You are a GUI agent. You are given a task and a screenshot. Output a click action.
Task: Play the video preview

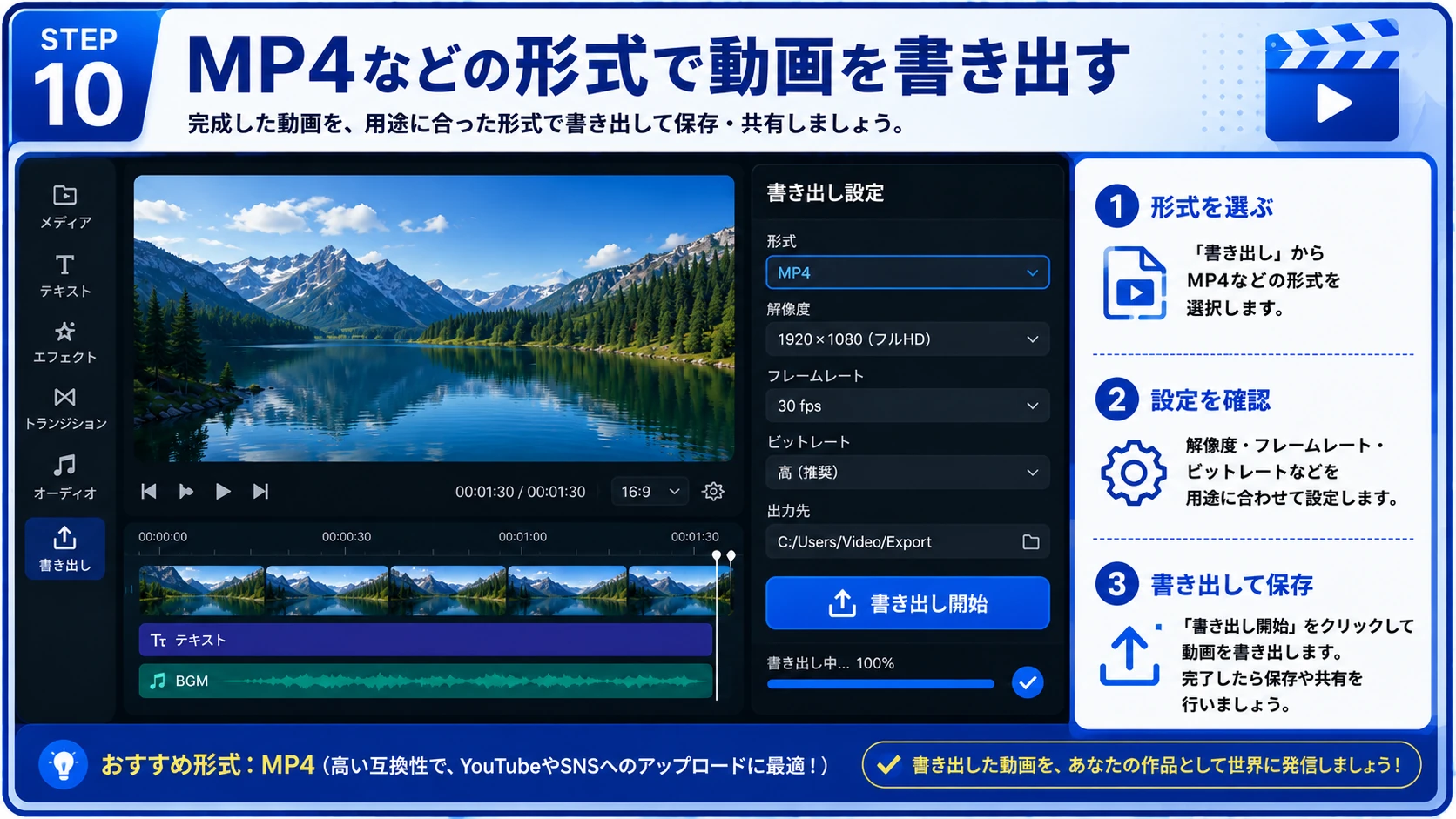tap(223, 492)
